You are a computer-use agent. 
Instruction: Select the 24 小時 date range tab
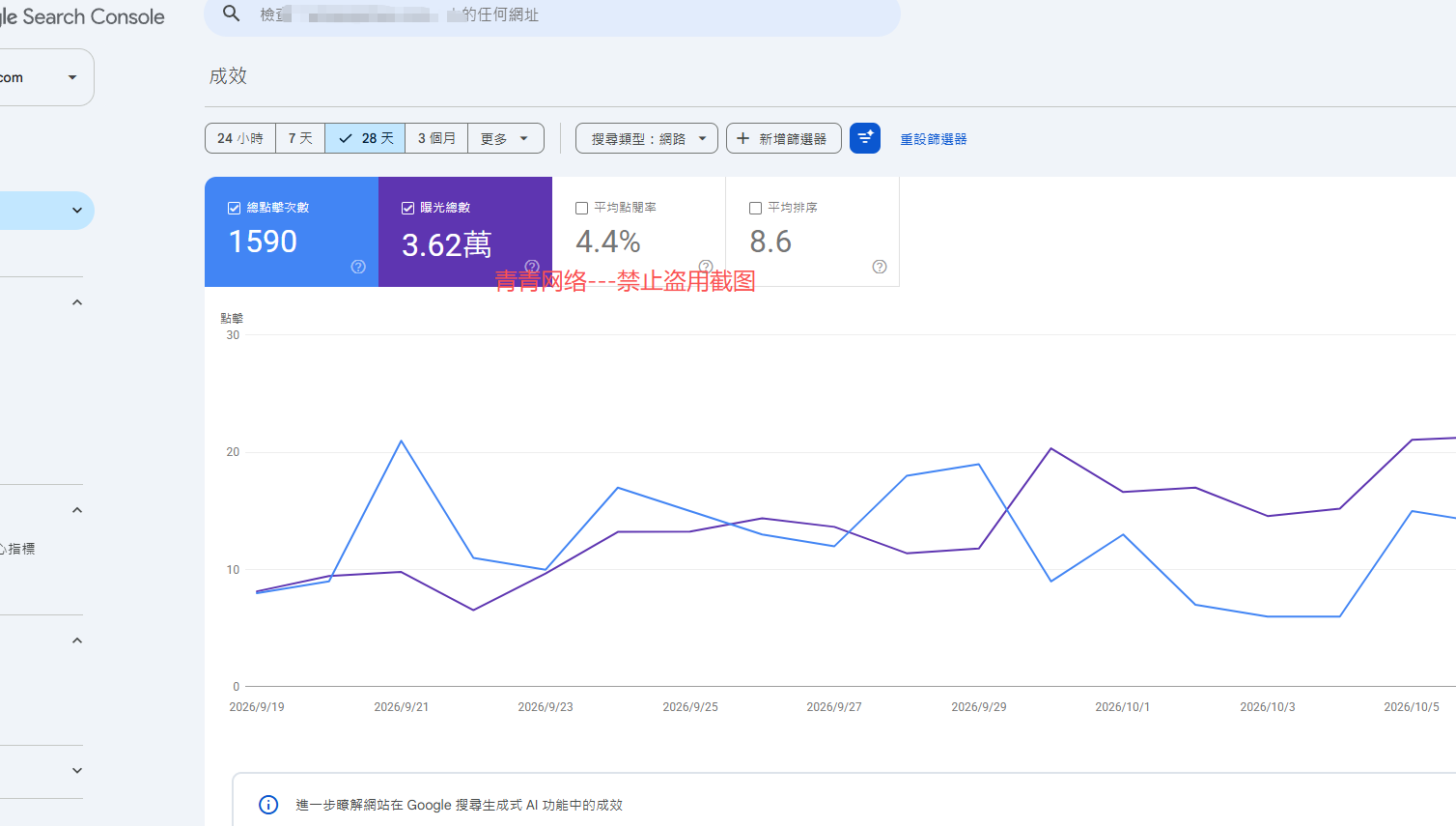click(240, 138)
